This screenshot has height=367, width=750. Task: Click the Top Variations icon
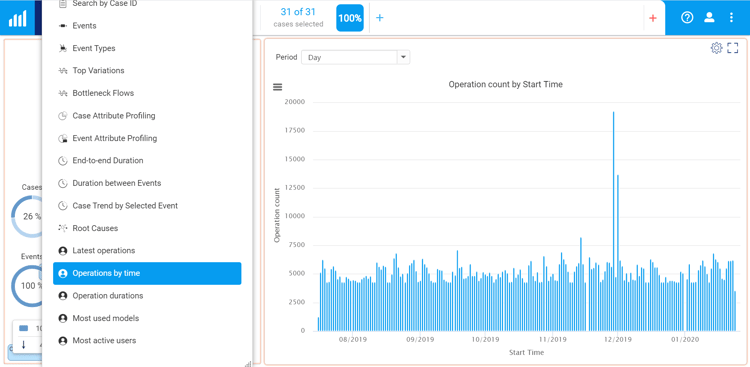pos(62,71)
